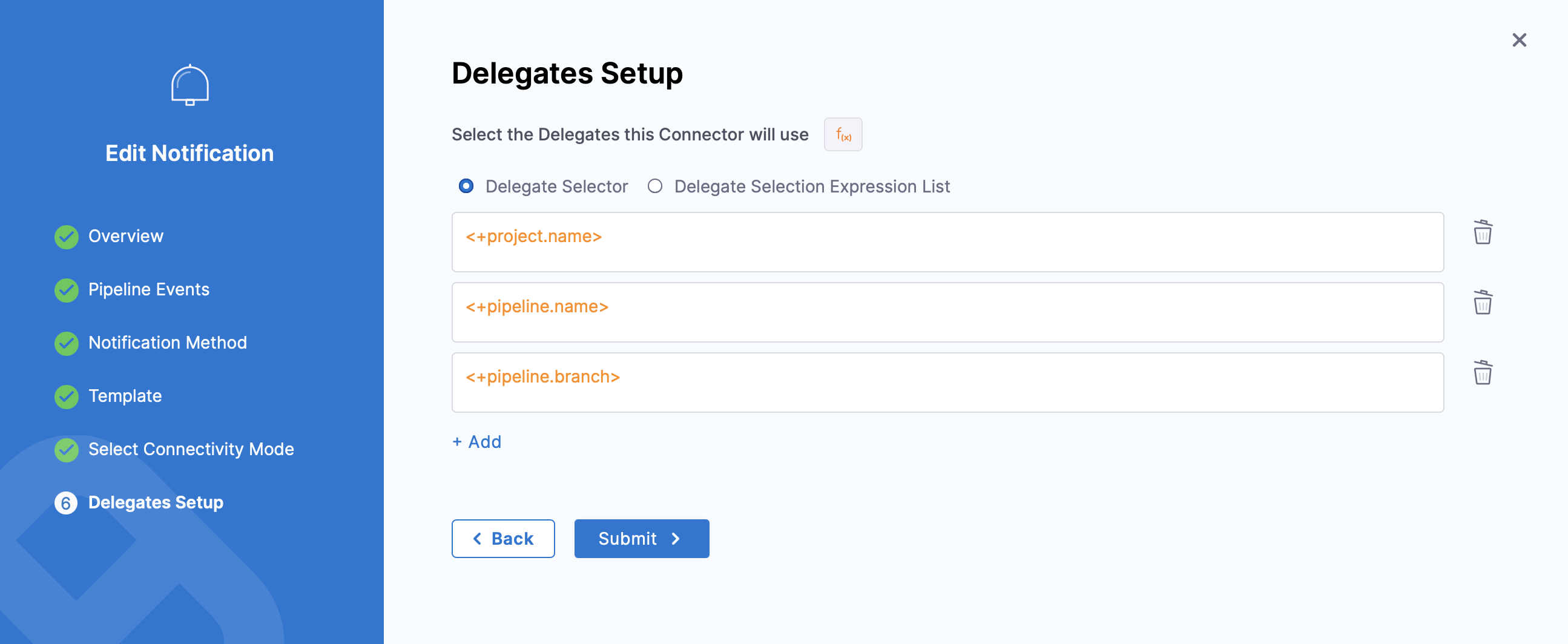The image size is (1568, 644).
Task: Edit the project.name expression field
Action: pos(947,241)
